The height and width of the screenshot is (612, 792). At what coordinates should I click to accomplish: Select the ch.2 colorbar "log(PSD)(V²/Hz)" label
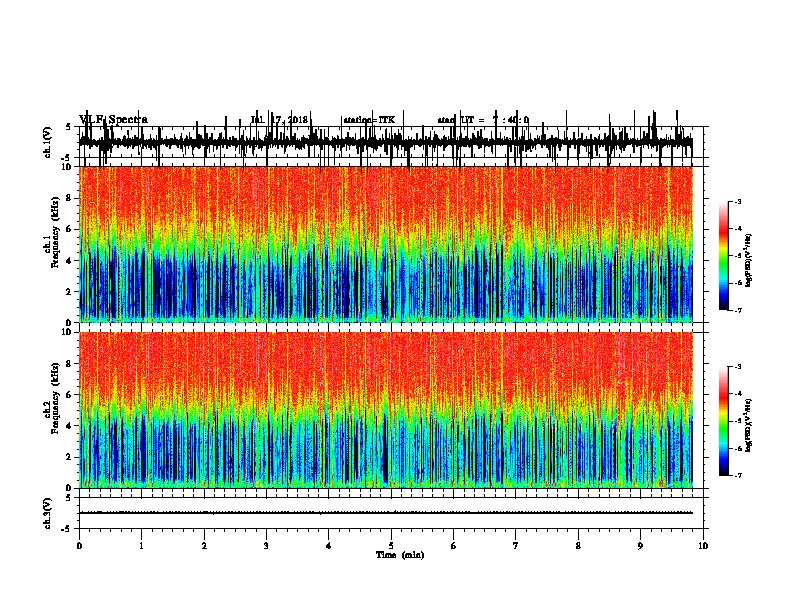(x=748, y=425)
